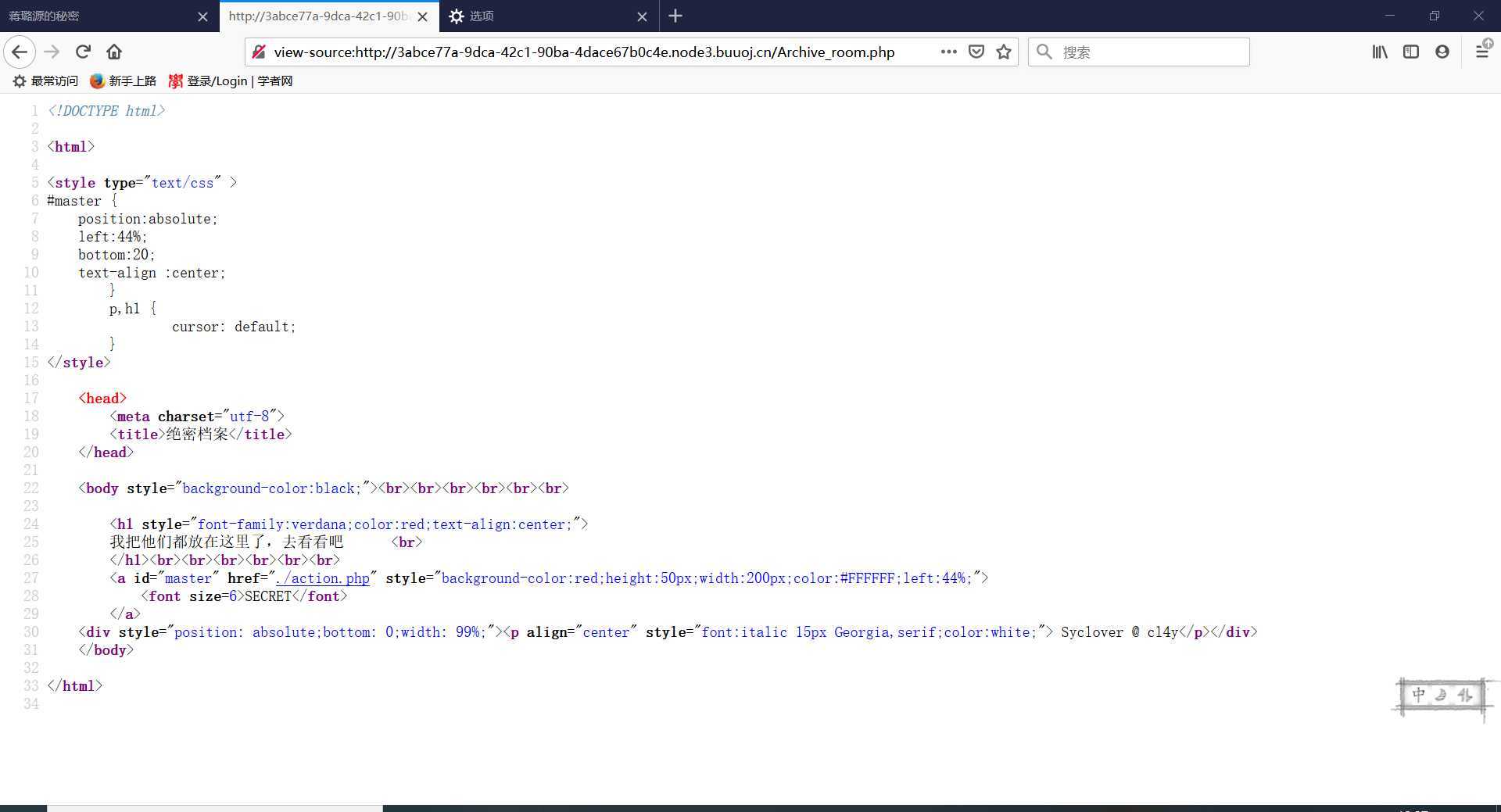Save page to Pocket
The height and width of the screenshot is (812, 1501).
tap(976, 52)
